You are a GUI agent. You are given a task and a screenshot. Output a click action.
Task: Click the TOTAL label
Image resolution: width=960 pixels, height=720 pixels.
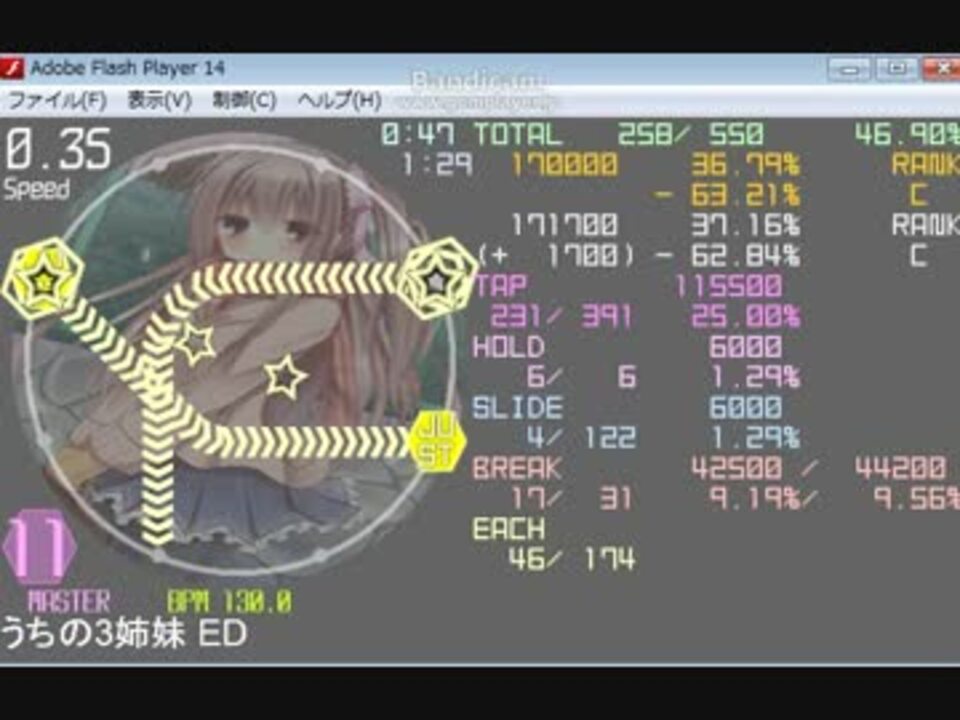click(x=517, y=134)
